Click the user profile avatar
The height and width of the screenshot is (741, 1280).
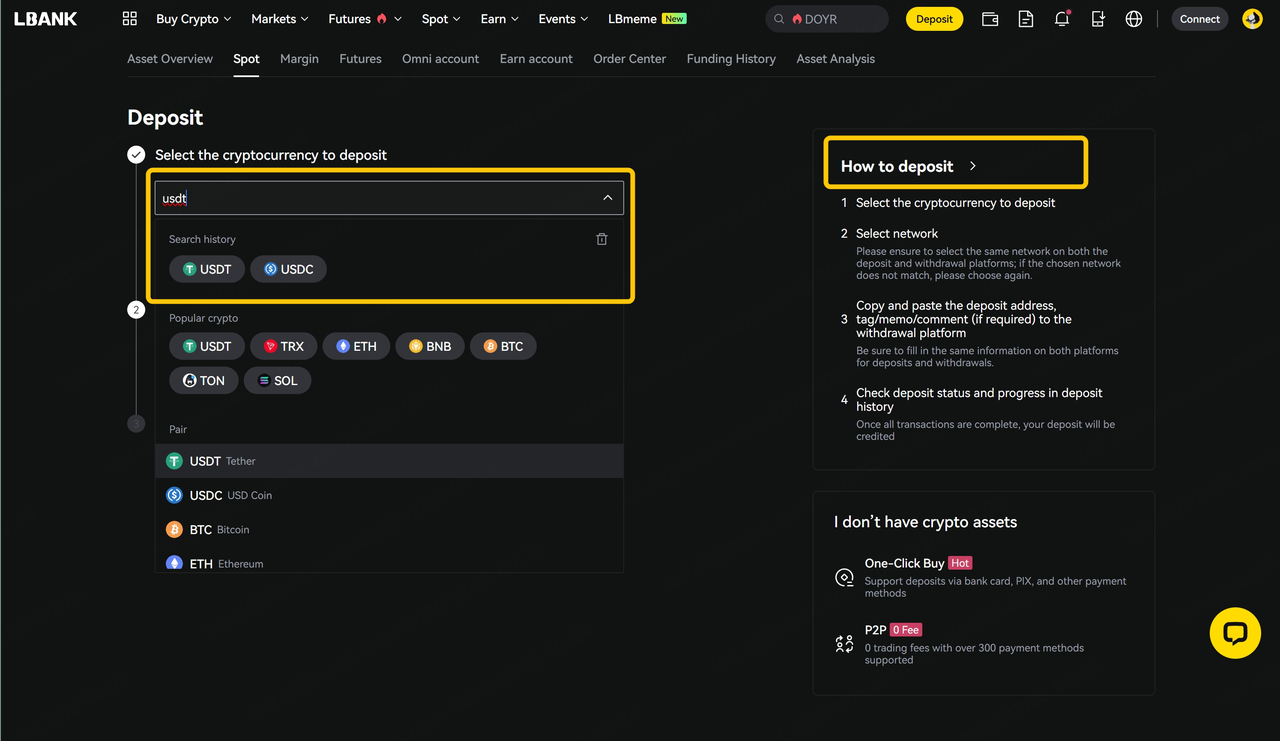pyautogui.click(x=1252, y=19)
